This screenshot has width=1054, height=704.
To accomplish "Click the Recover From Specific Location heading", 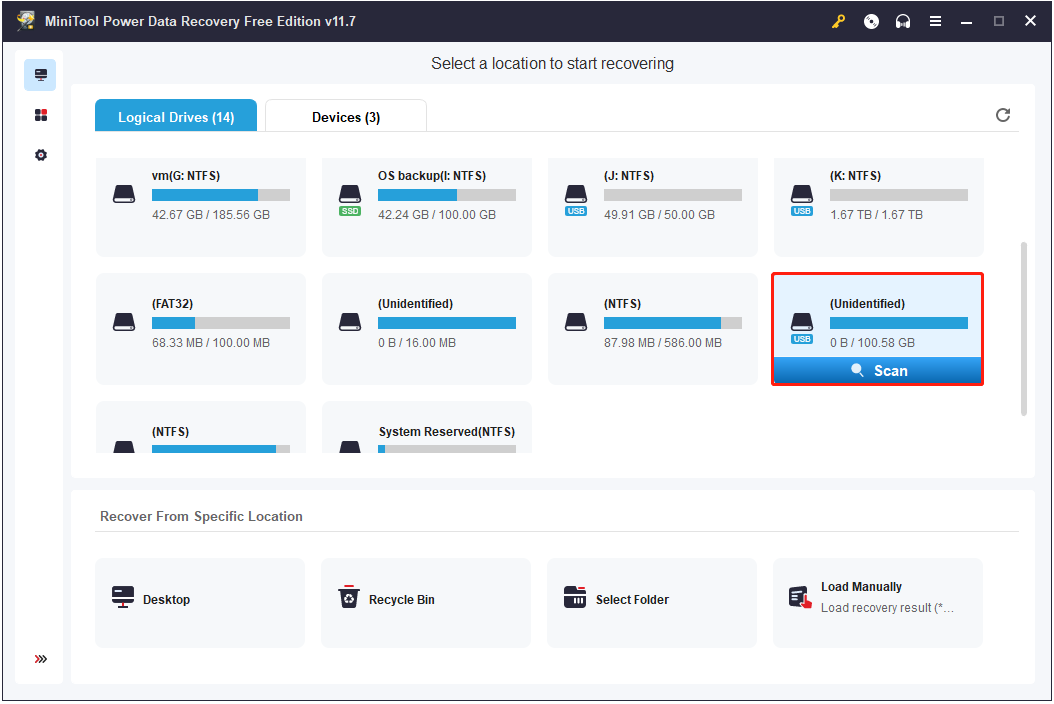I will coord(202,516).
